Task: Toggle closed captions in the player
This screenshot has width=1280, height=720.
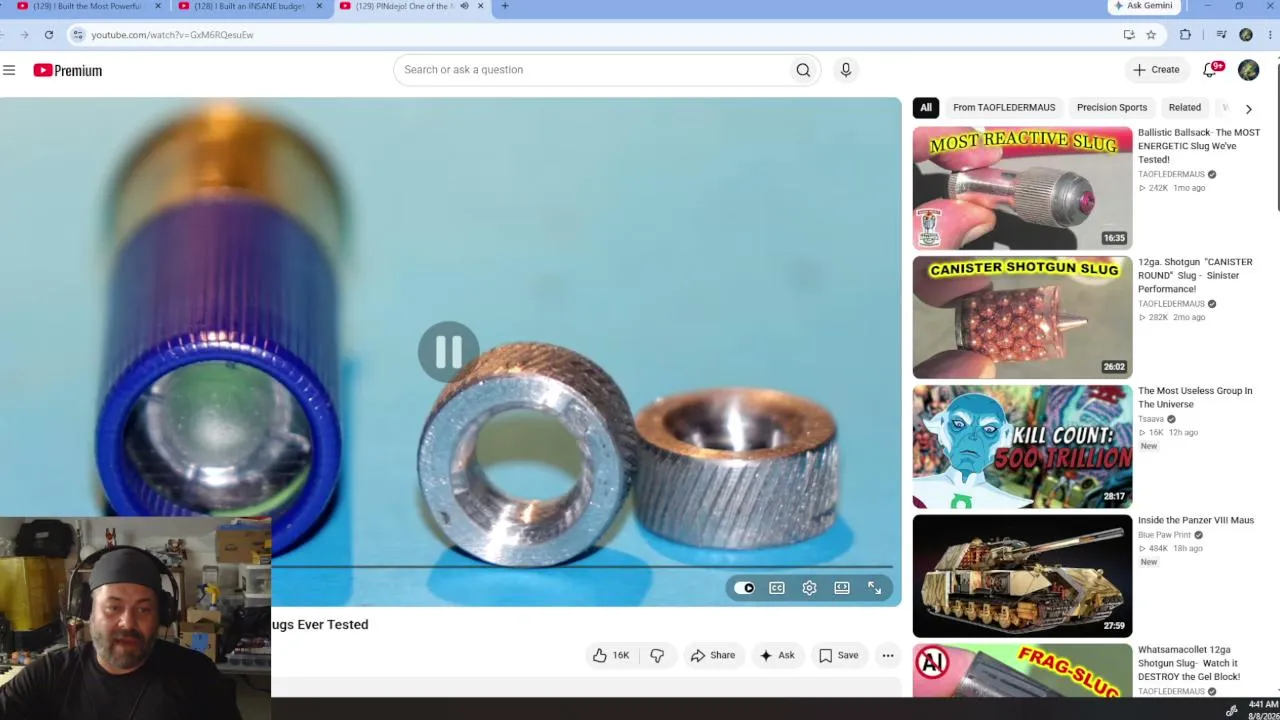Action: [777, 588]
